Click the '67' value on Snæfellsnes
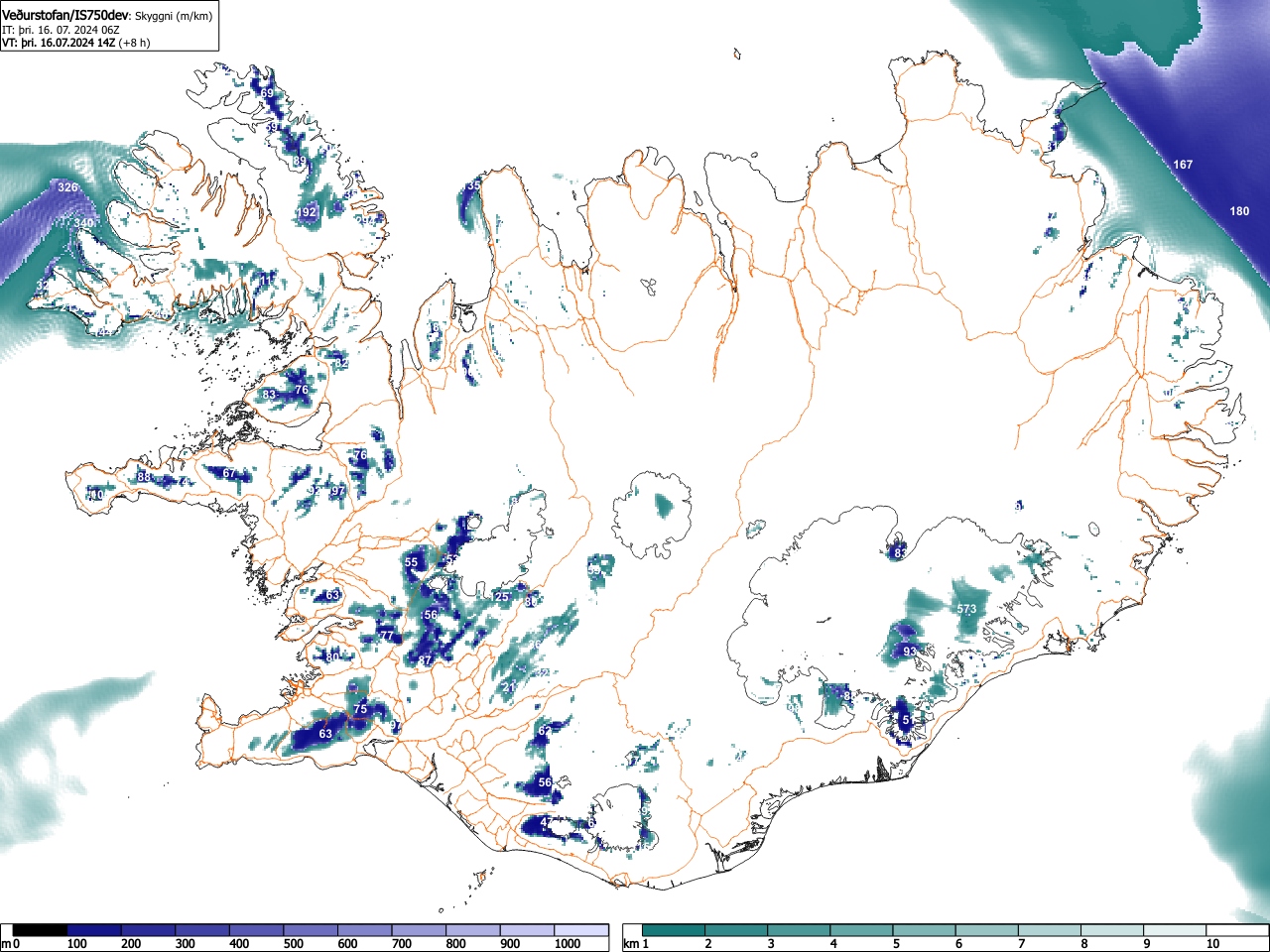The image size is (1270, 952). click(229, 473)
